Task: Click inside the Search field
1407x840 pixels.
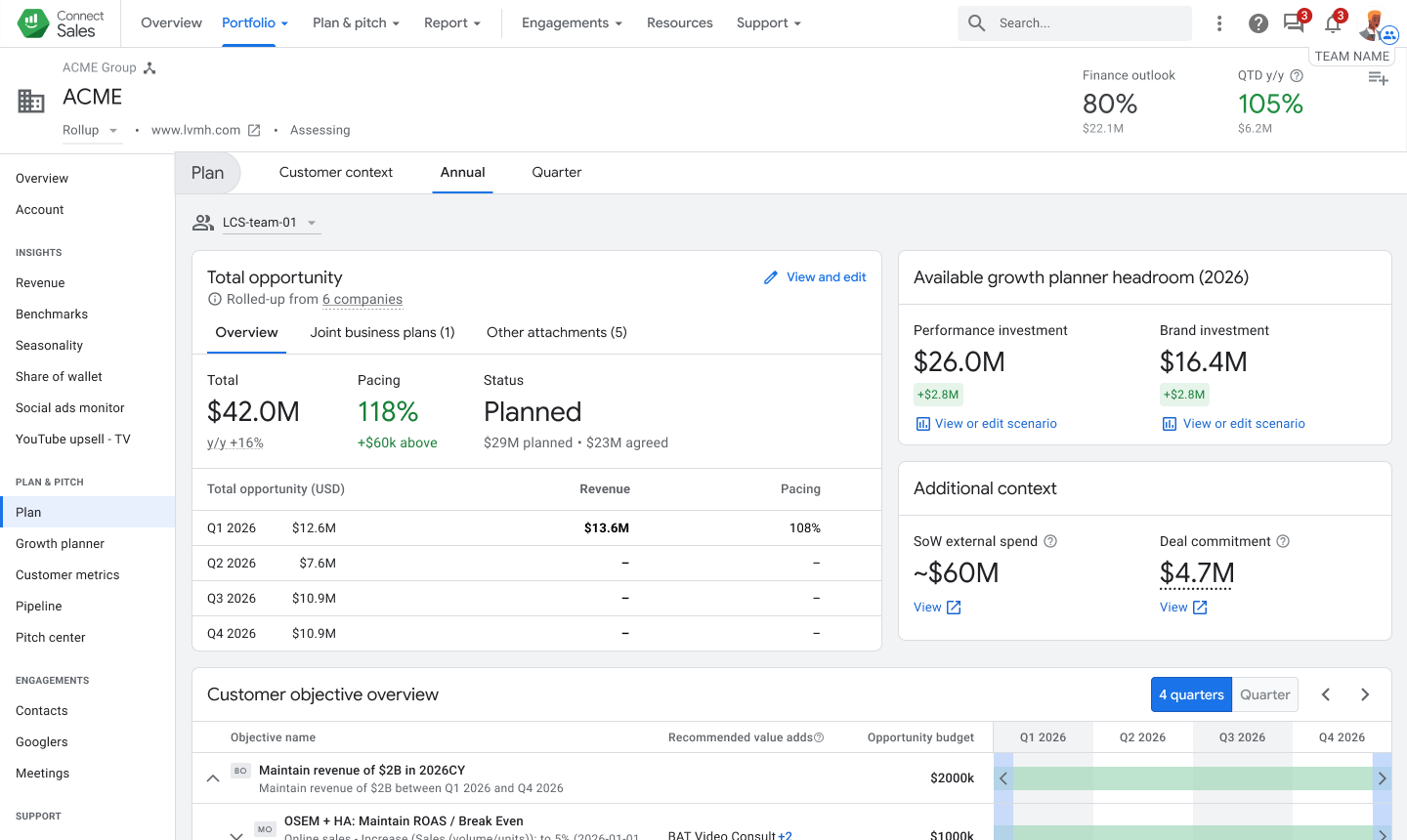Action: click(x=1075, y=22)
